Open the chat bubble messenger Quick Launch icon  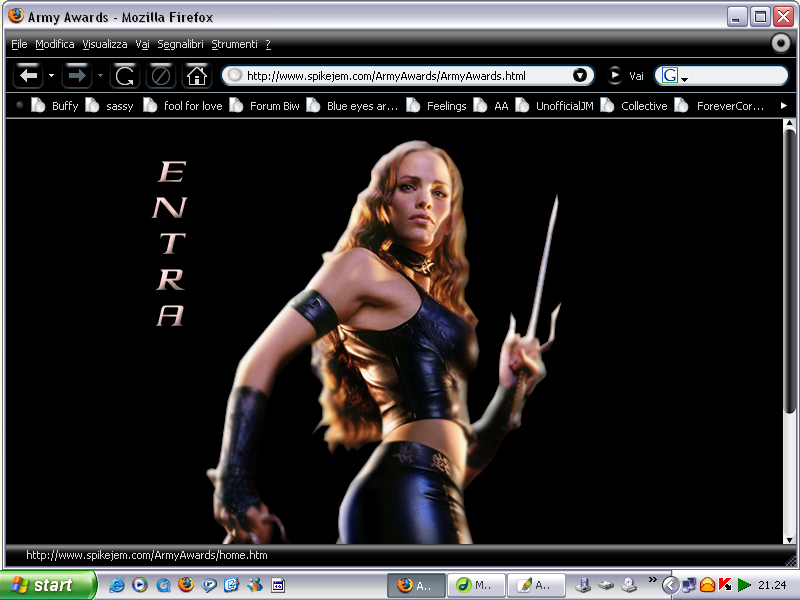[209, 585]
